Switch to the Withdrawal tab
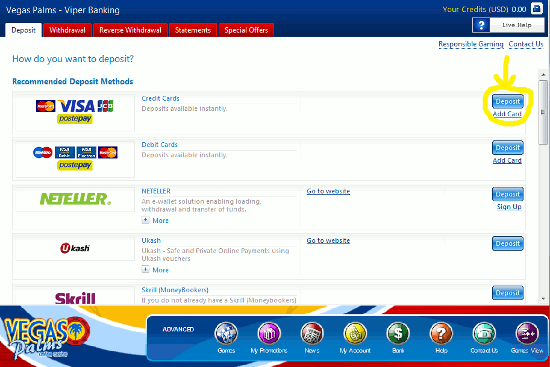The width and height of the screenshot is (550, 367). tap(67, 30)
